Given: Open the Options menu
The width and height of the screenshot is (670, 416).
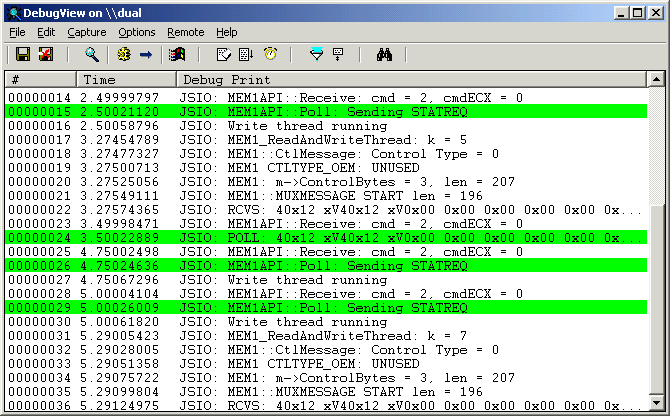Looking at the screenshot, I should point(137,32).
